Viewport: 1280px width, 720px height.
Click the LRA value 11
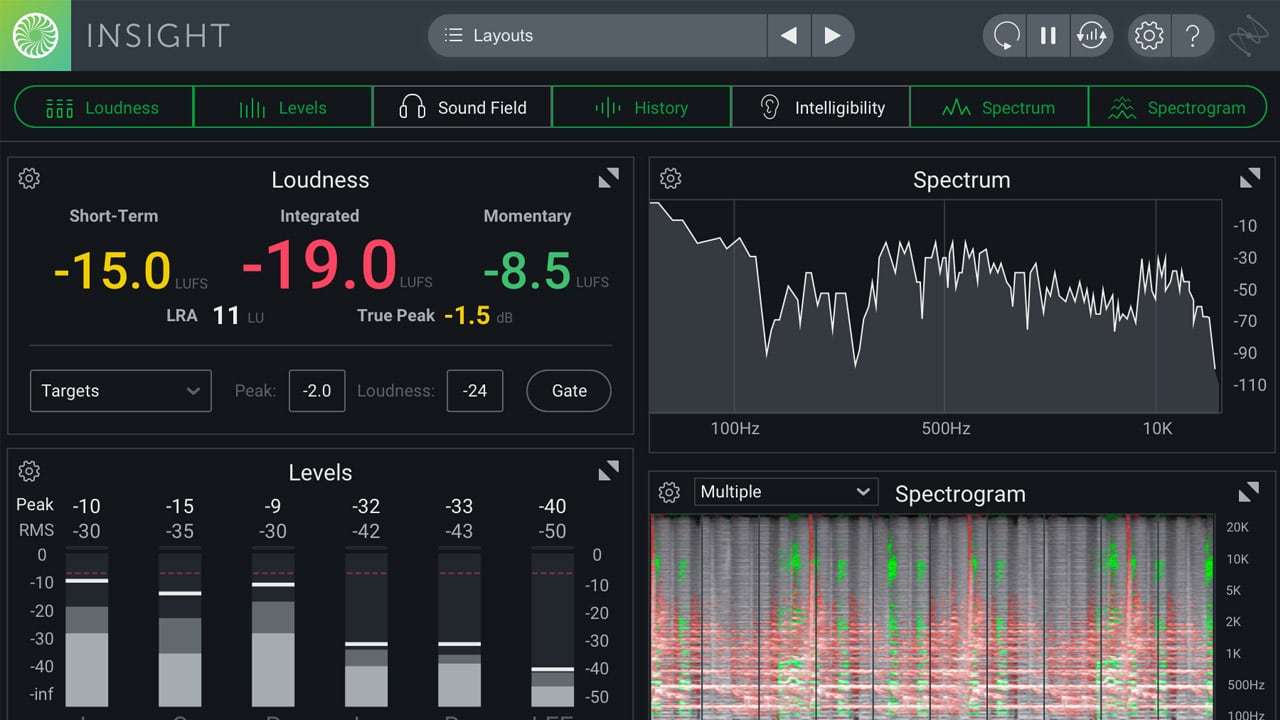(x=226, y=316)
